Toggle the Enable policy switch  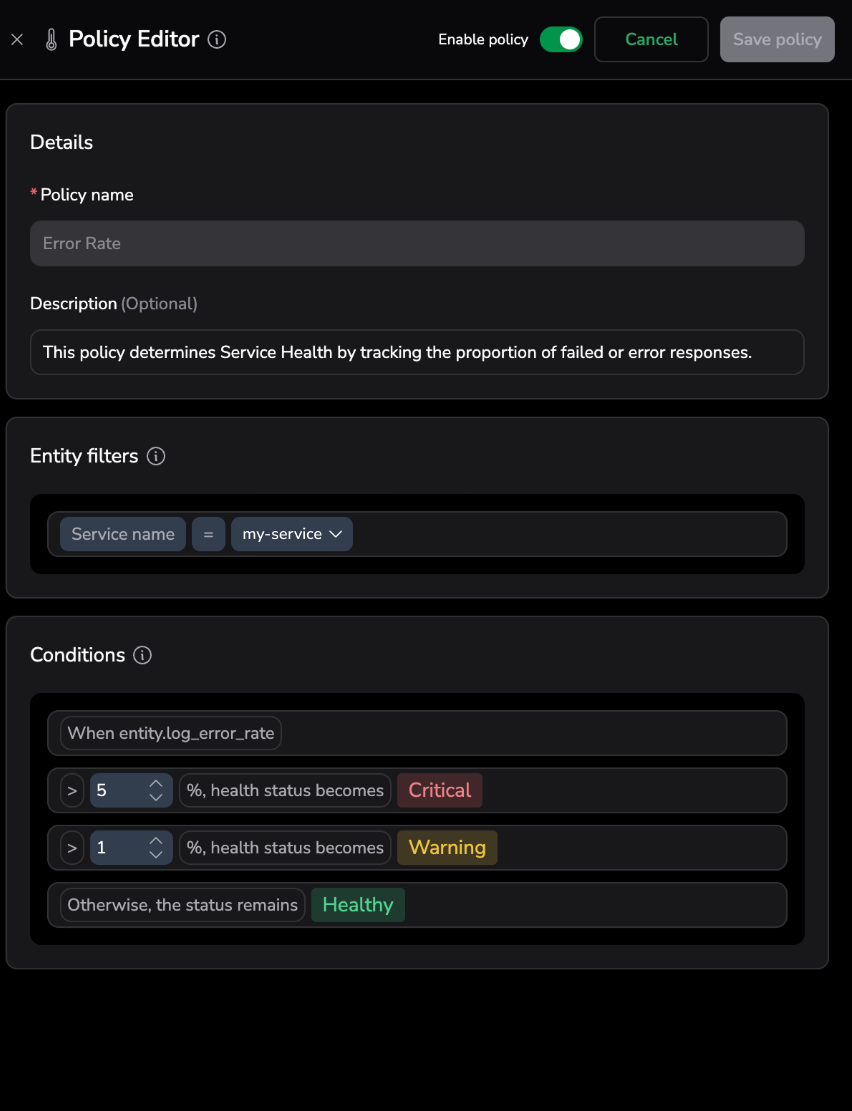[x=561, y=40]
